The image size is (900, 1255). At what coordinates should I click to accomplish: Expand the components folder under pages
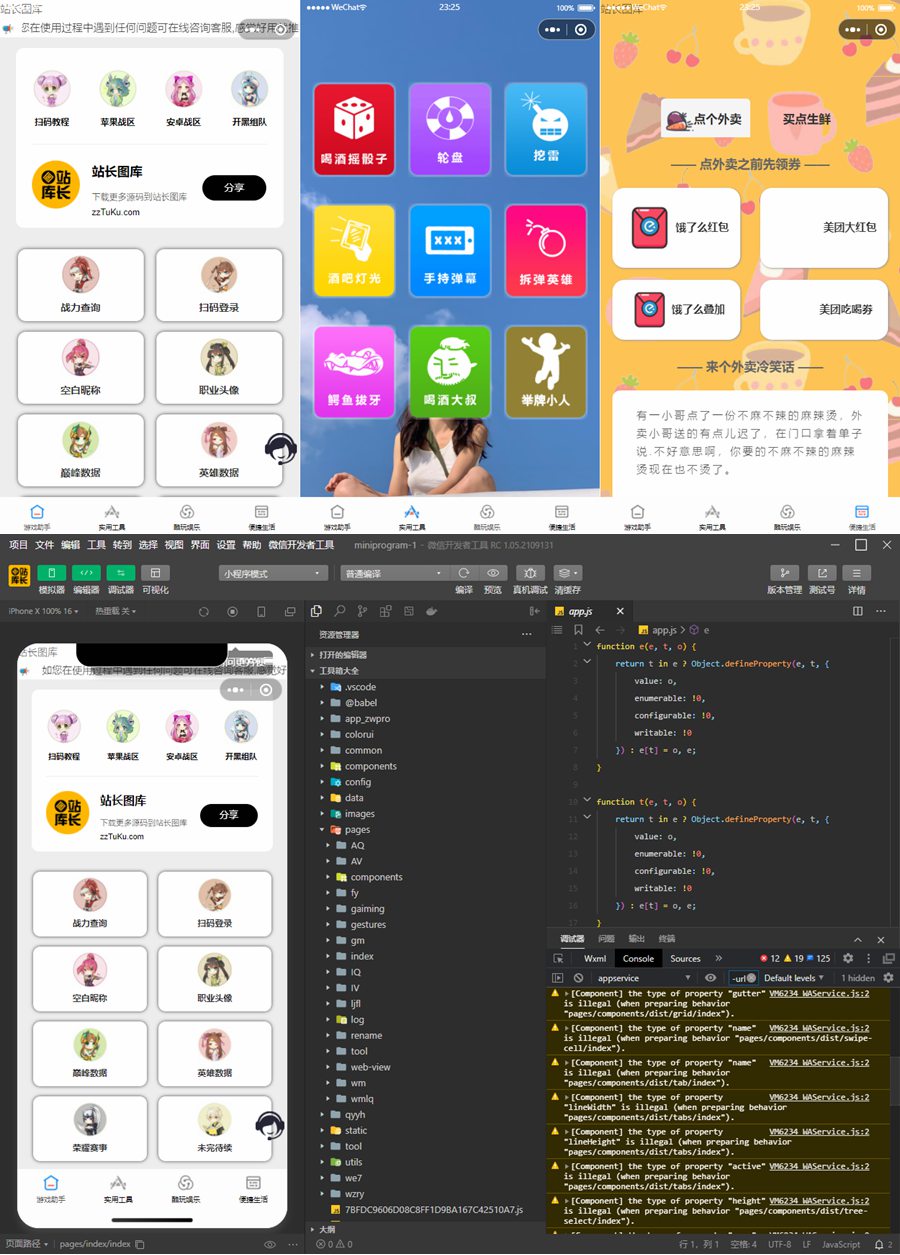pos(376,877)
